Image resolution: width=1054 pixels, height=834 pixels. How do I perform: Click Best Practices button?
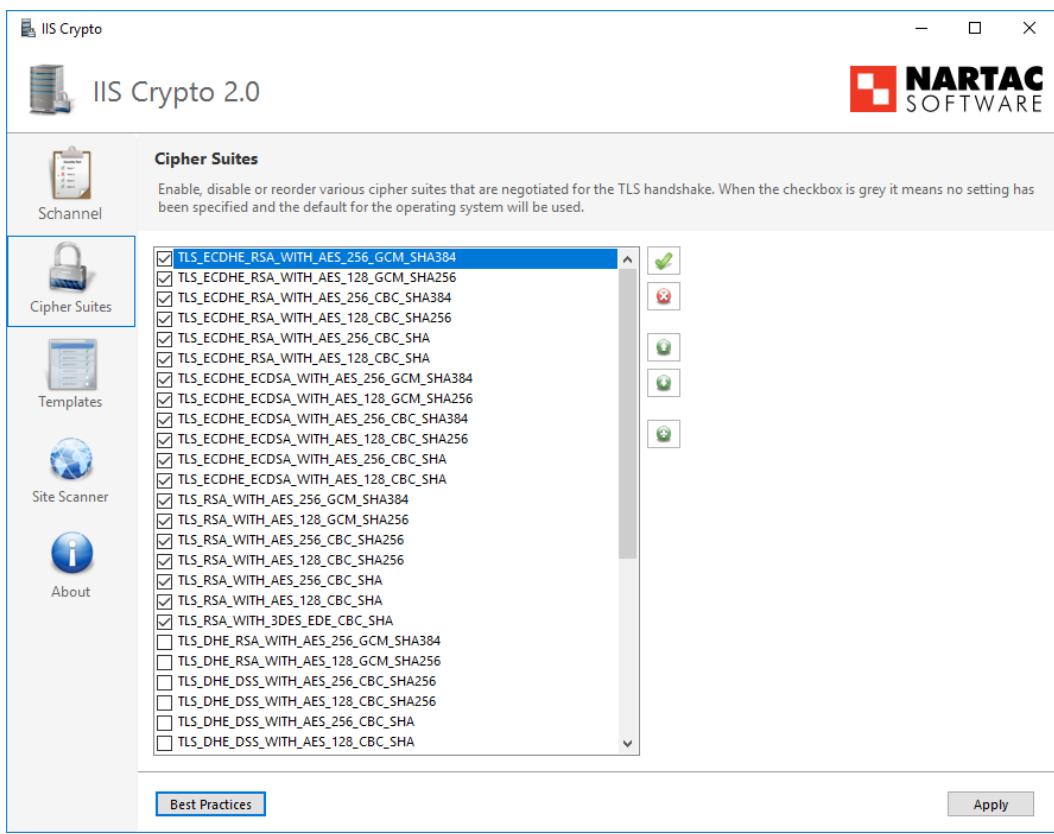click(210, 804)
